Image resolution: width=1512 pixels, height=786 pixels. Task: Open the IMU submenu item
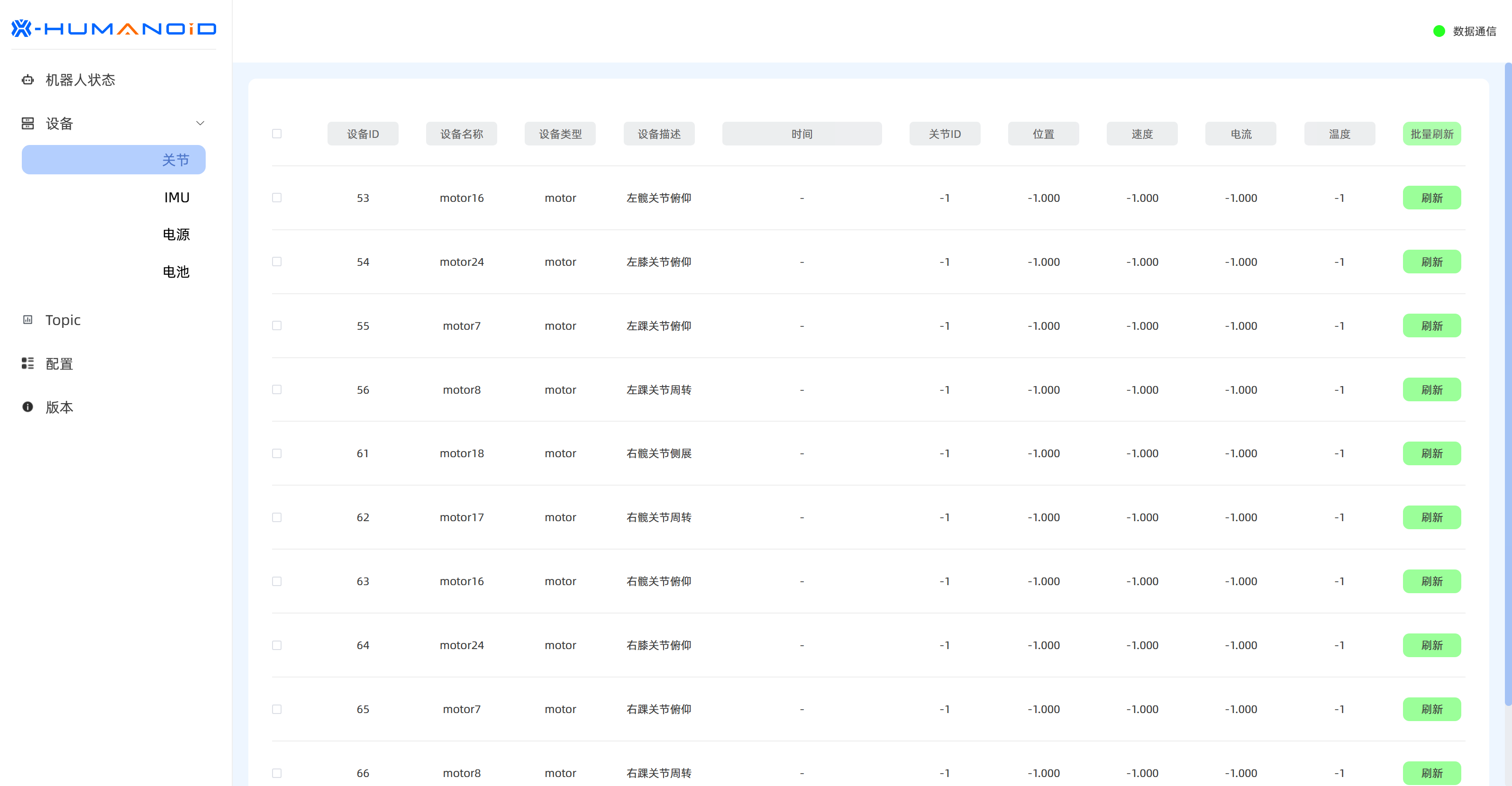[x=176, y=197]
